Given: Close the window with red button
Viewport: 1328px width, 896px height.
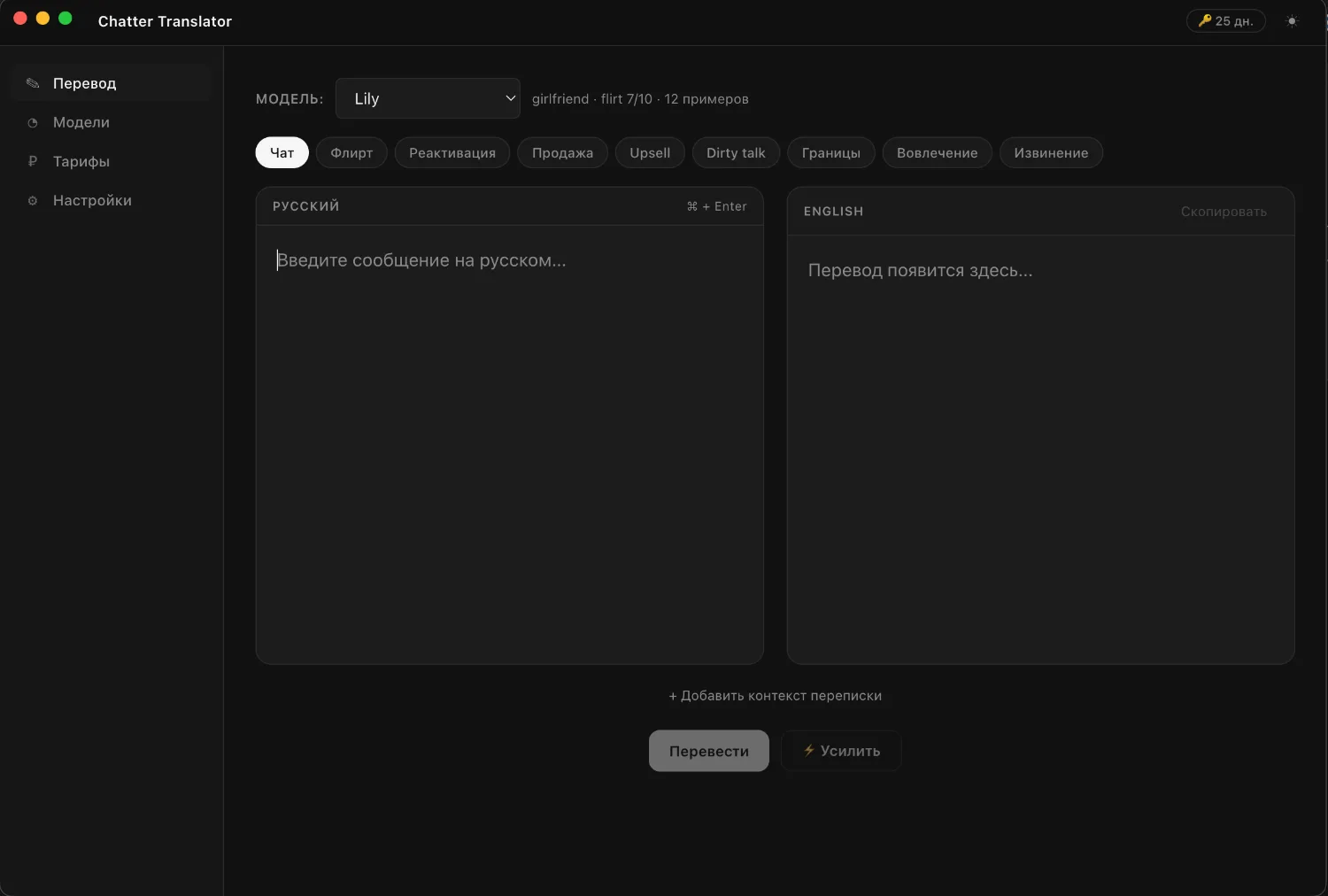Looking at the screenshot, I should coord(20,19).
